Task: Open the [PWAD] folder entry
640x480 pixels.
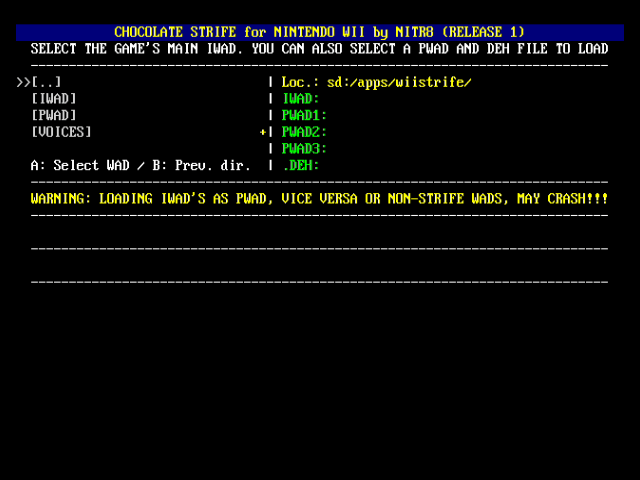Action: point(53,116)
